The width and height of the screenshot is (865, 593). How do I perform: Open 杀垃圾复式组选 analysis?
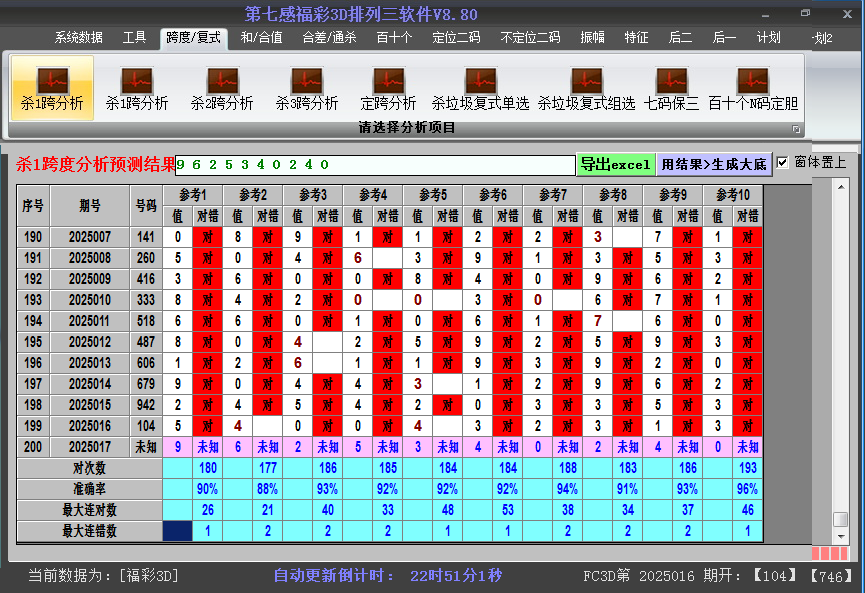tap(586, 88)
